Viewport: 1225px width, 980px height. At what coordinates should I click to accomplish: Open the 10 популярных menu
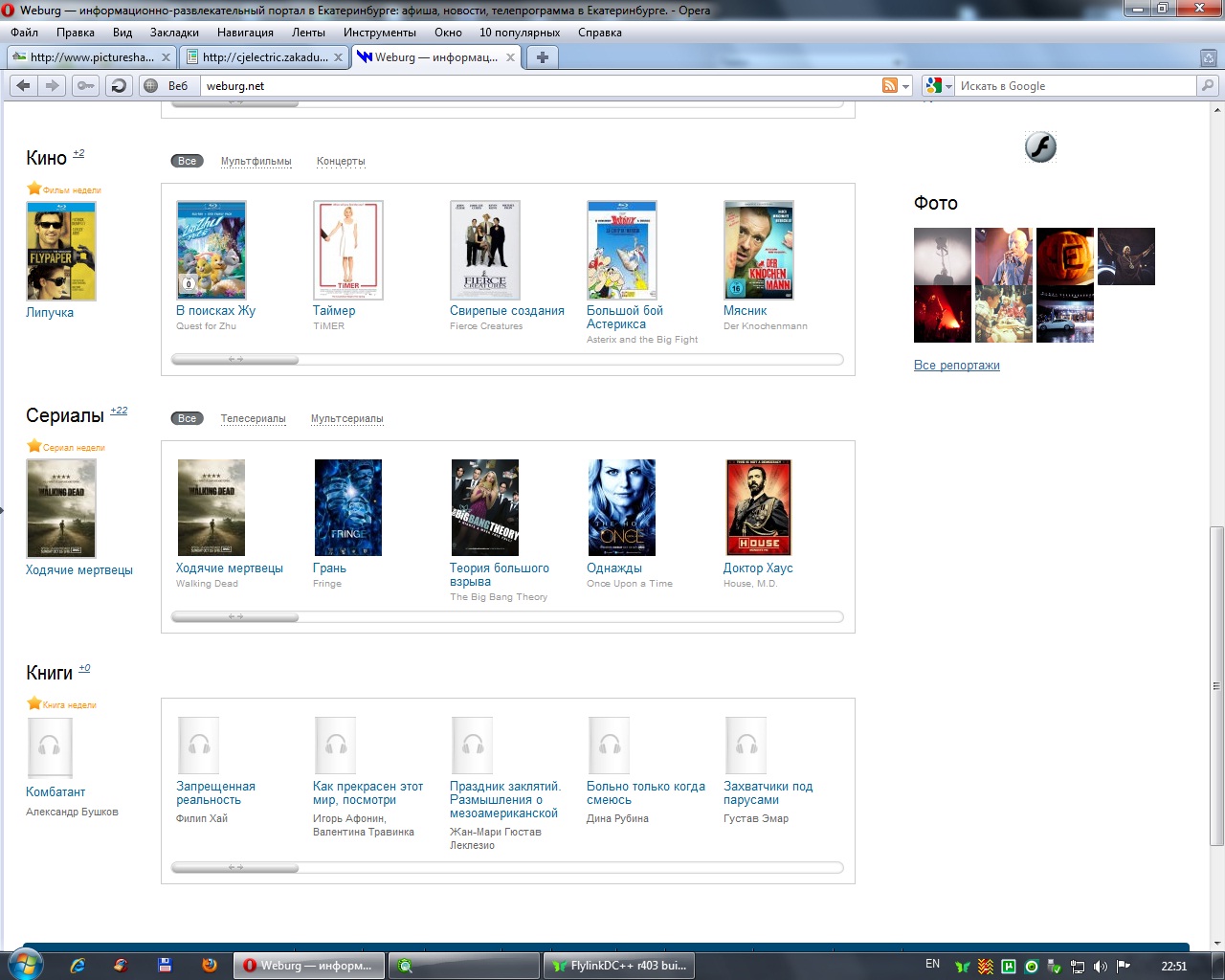[520, 33]
